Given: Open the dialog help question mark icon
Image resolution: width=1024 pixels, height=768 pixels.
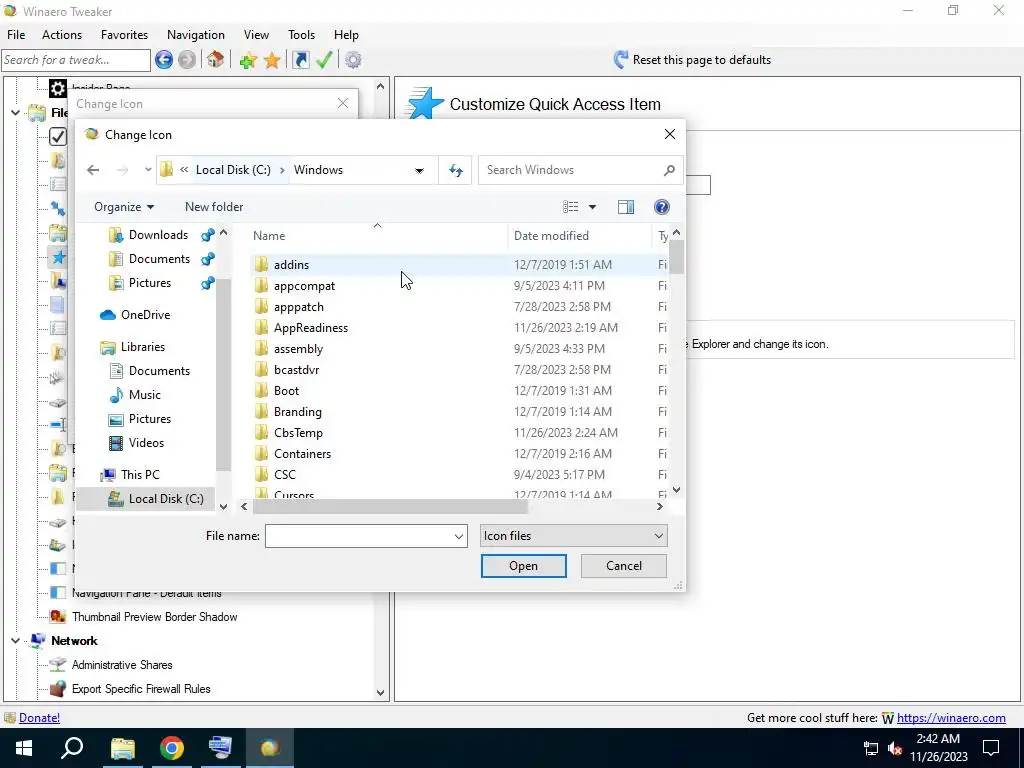Looking at the screenshot, I should pos(662,207).
